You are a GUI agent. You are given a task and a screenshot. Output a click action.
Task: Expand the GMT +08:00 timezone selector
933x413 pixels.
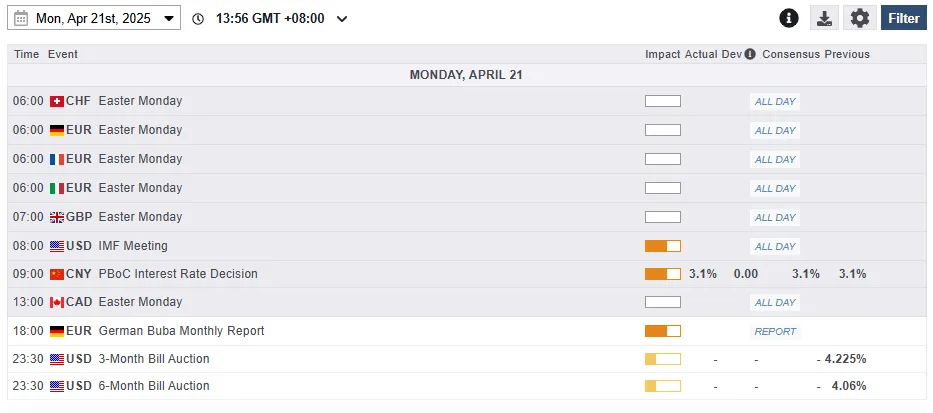[342, 19]
